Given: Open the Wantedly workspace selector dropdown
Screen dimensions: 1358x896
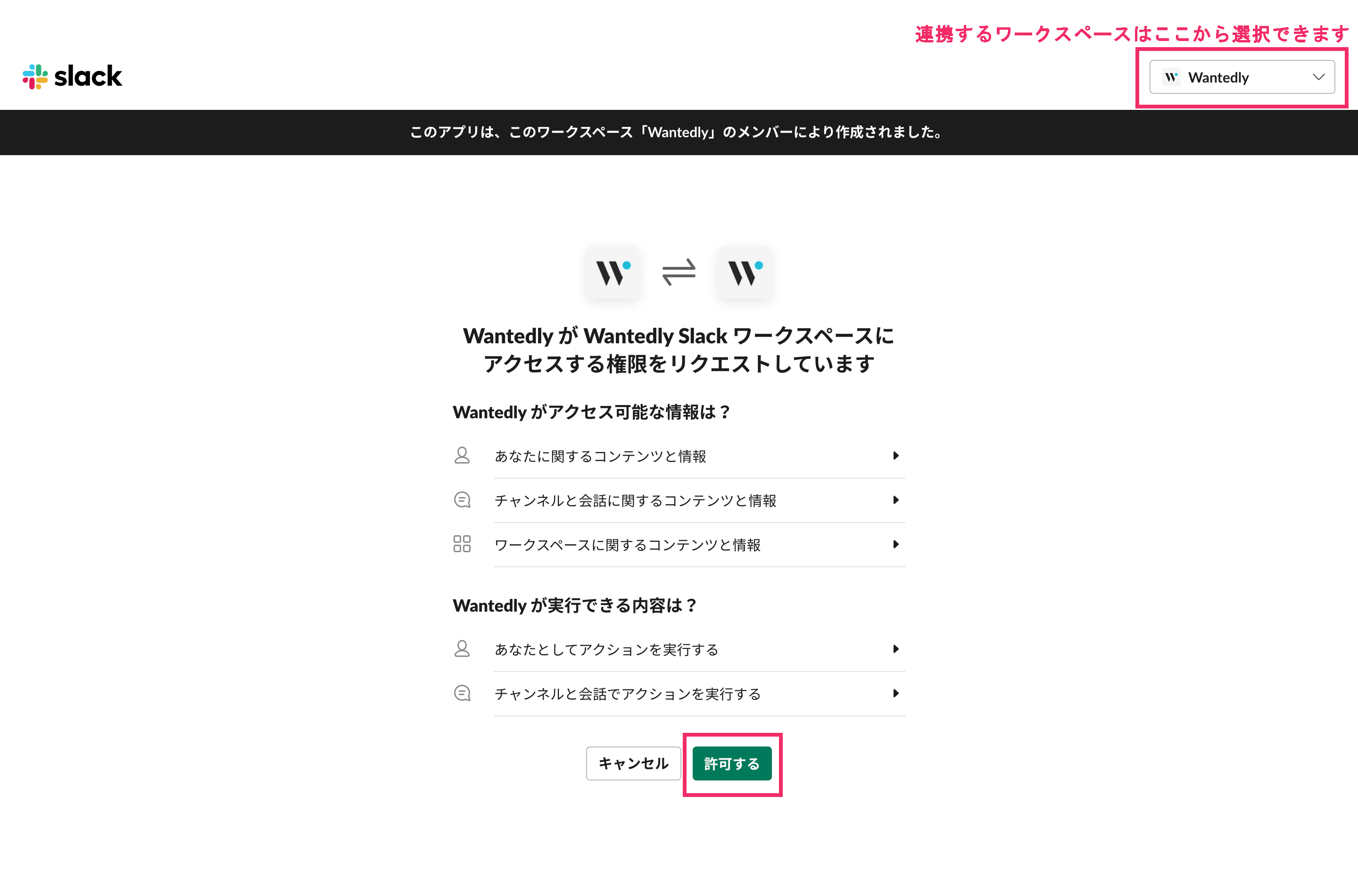Looking at the screenshot, I should point(1242,77).
